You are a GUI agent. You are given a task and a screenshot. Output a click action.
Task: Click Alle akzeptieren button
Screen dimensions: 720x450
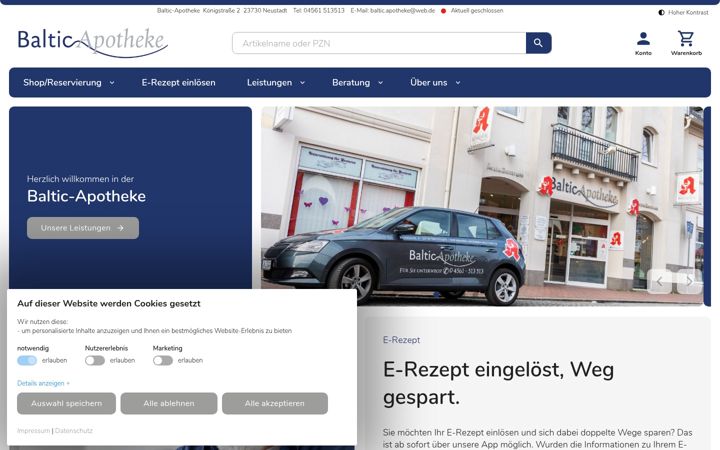(275, 403)
